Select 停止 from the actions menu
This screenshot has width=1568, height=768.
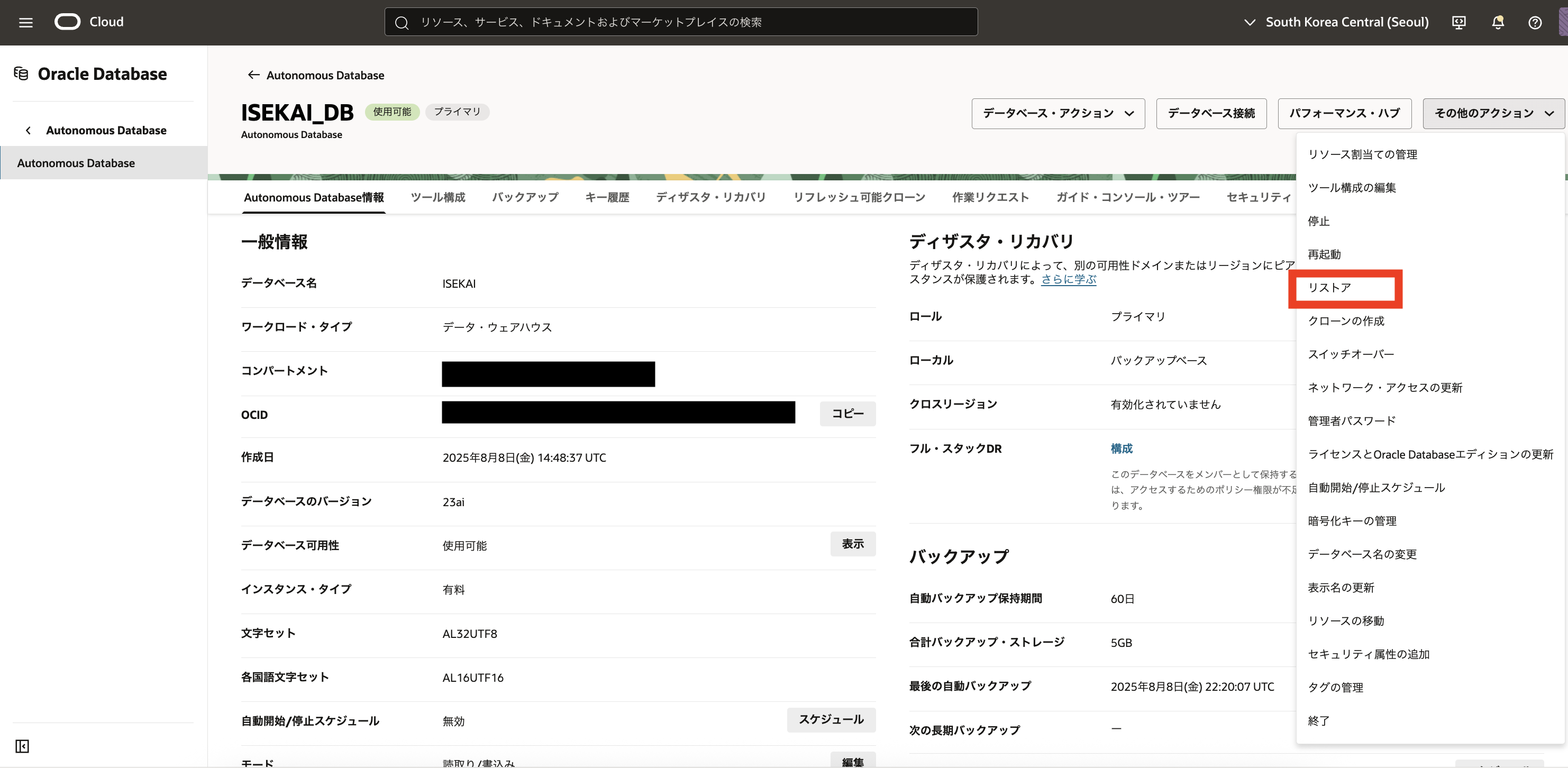pyautogui.click(x=1318, y=221)
